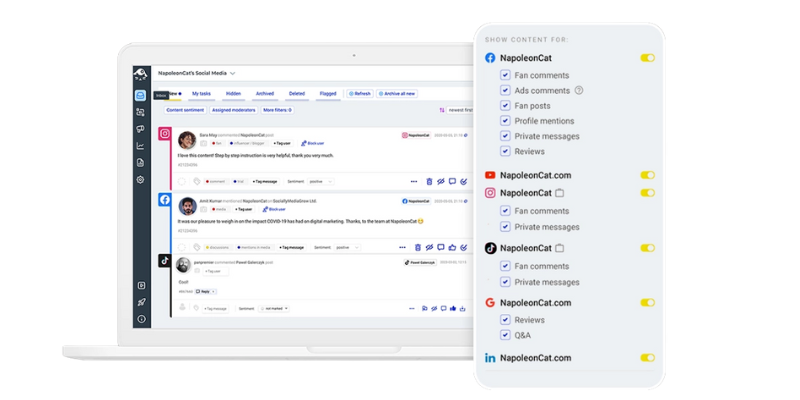Disable the LinkedIn NapoleonCat.com toggle
The image size is (800, 400).
pos(647,357)
